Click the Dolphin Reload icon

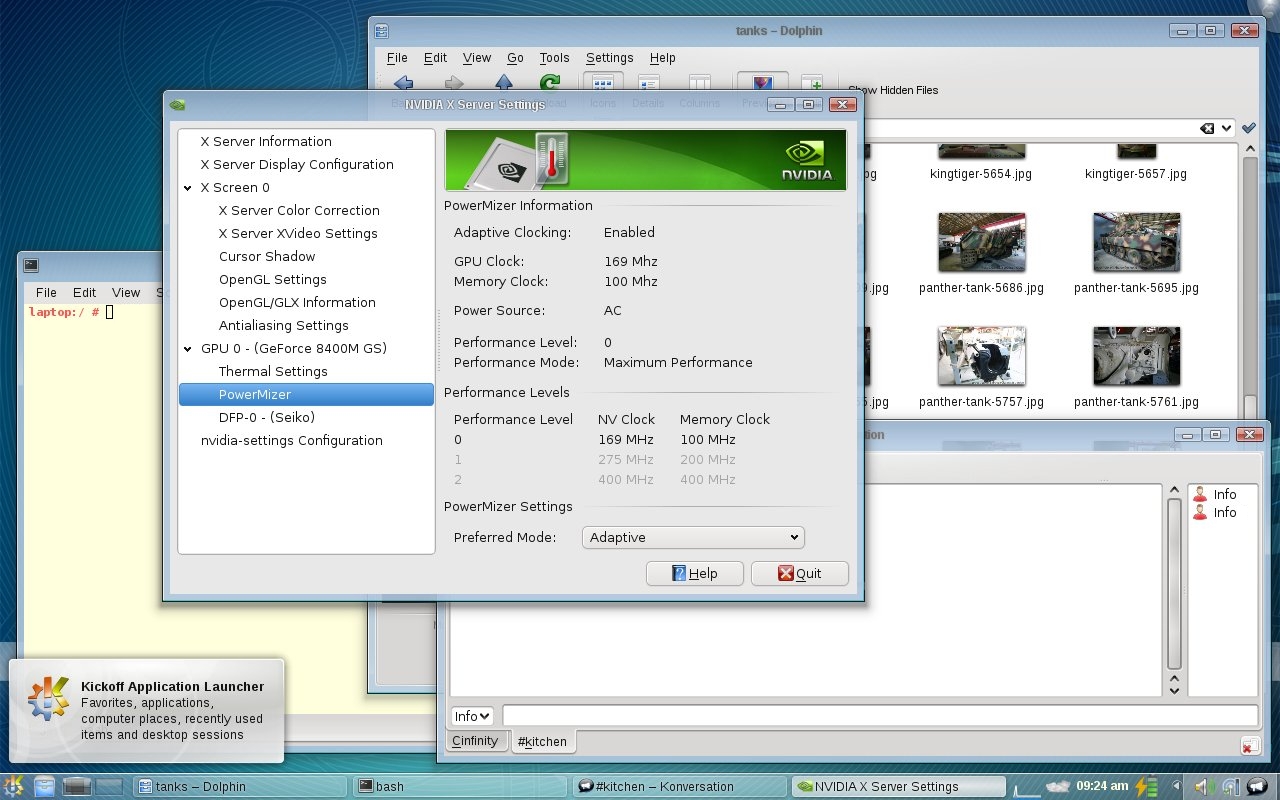[x=550, y=83]
